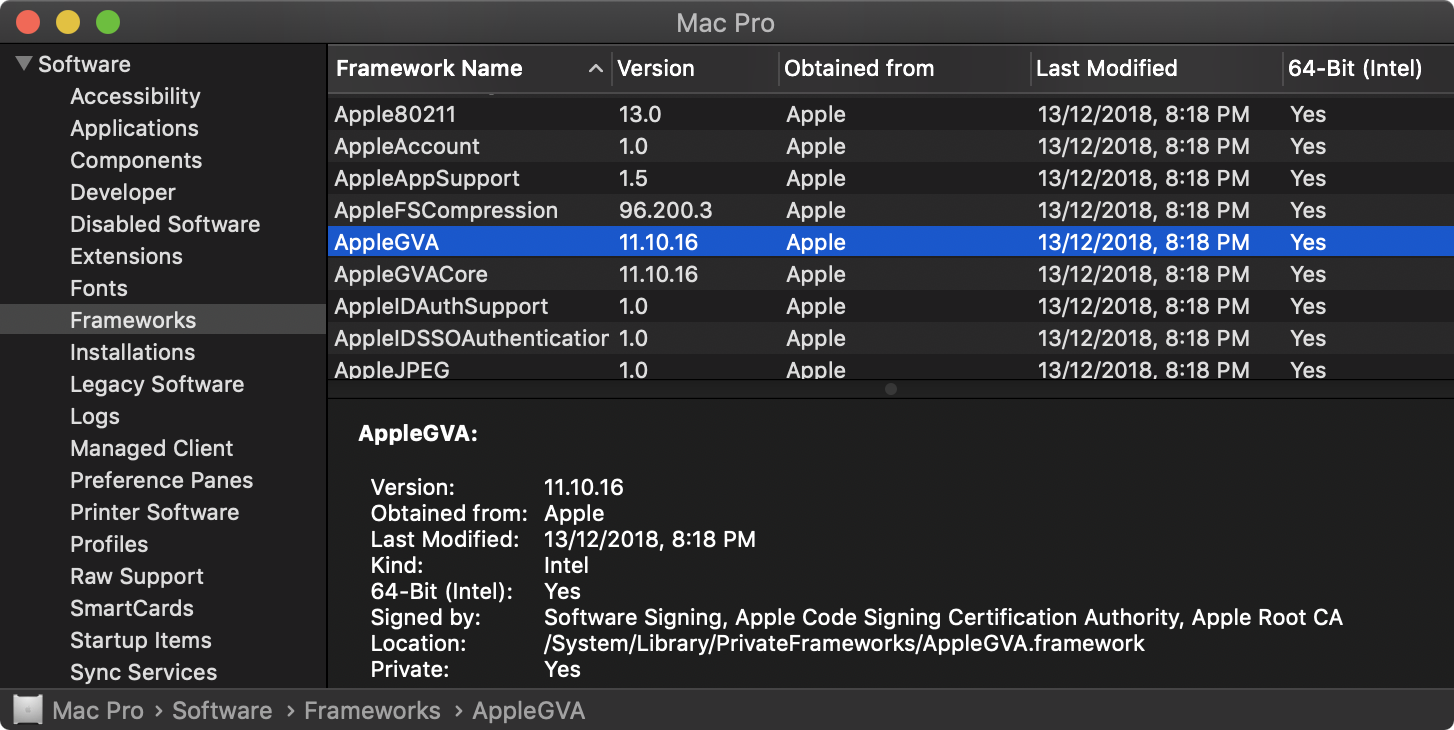This screenshot has width=1454, height=730.
Task: Open Disabled Software in the sidebar
Action: tap(165, 224)
